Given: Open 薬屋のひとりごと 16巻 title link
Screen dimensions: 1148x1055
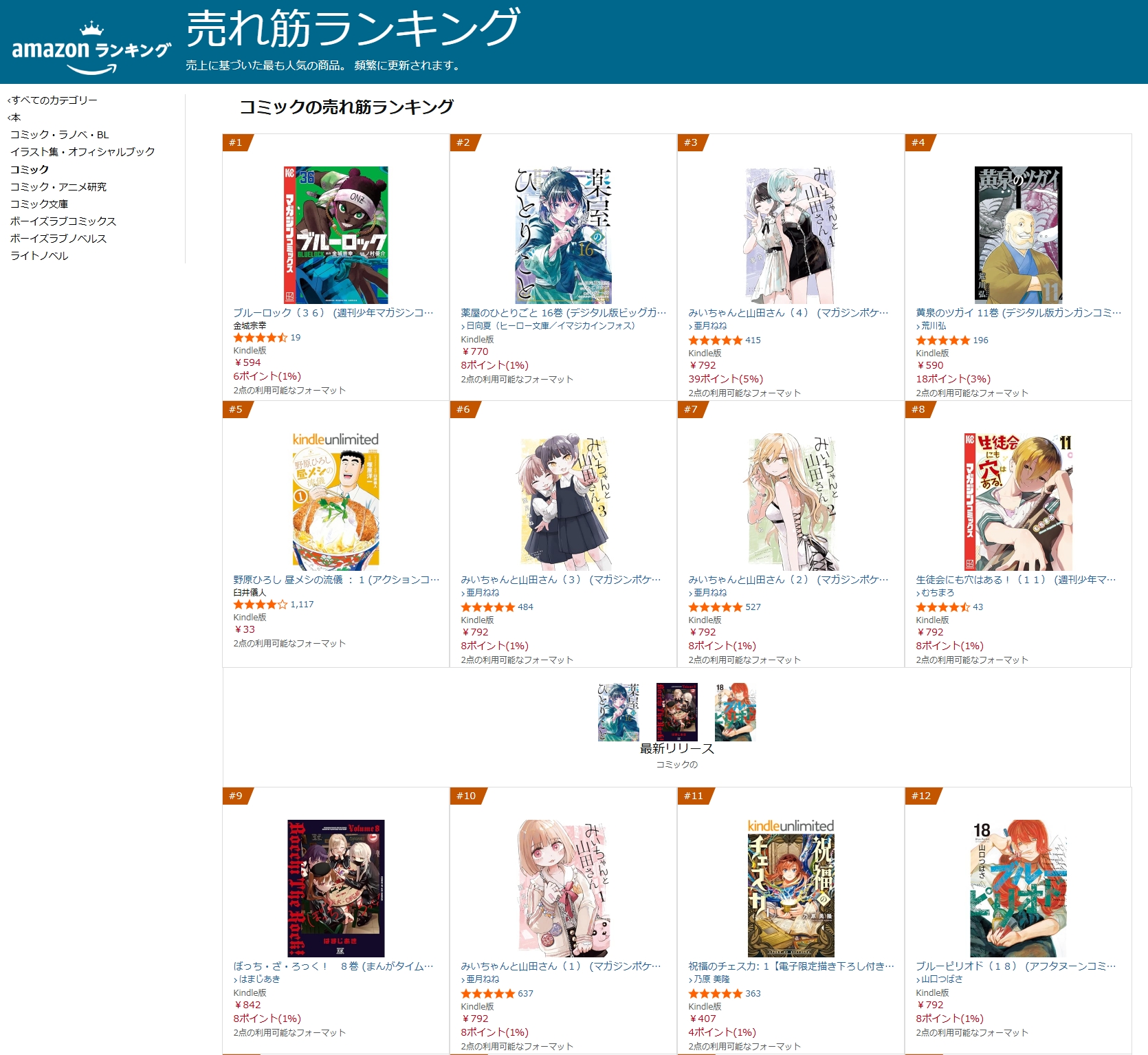Looking at the screenshot, I should [x=563, y=313].
